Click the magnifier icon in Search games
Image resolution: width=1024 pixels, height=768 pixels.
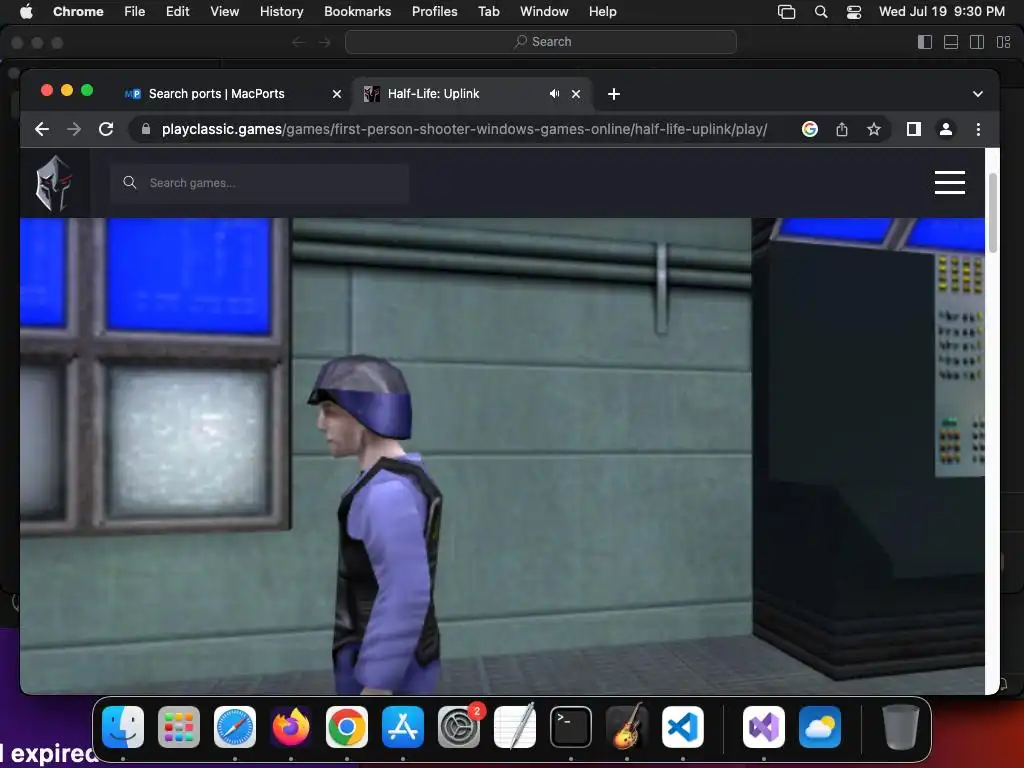click(x=129, y=182)
